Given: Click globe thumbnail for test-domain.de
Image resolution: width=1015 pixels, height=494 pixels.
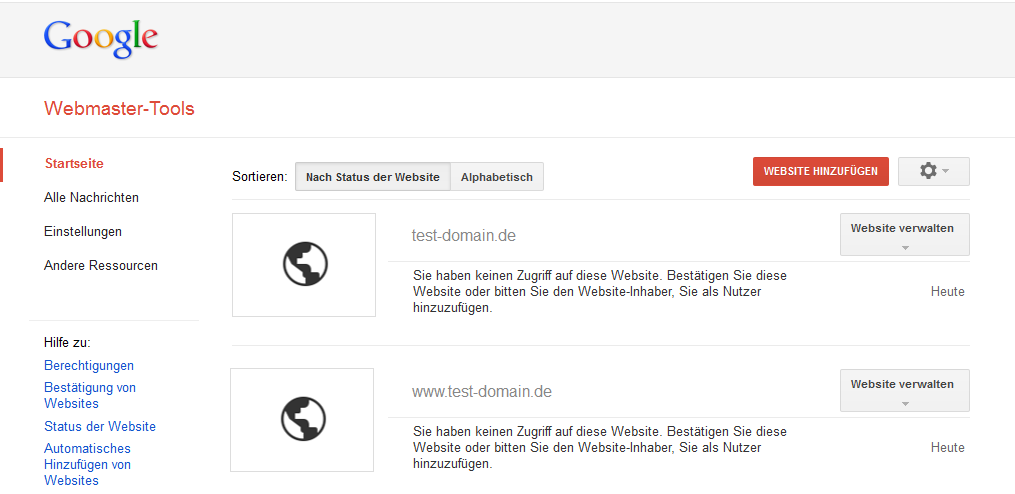Looking at the screenshot, I should coord(304,265).
